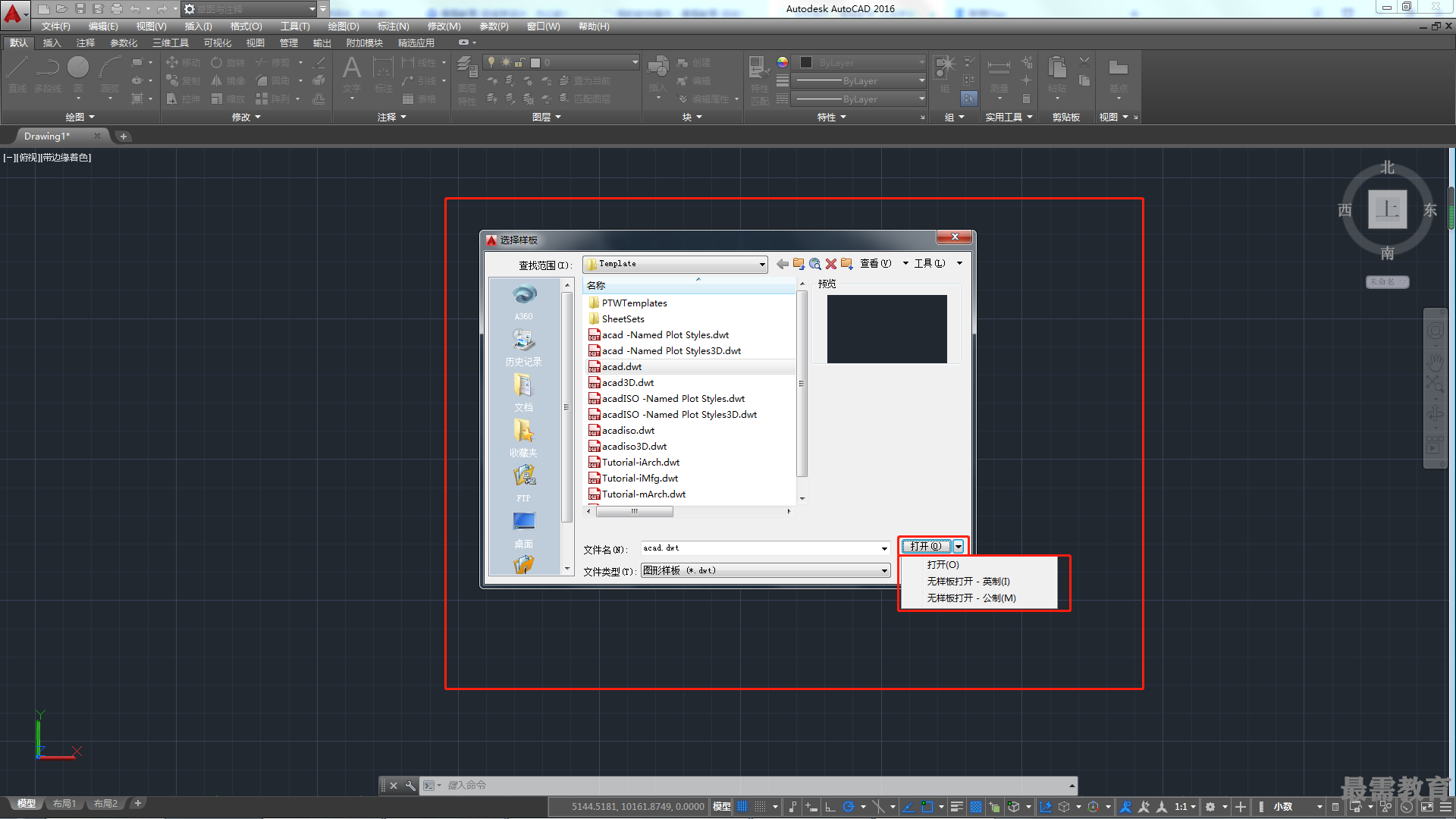Go back using the dialog back arrow
The image size is (1456, 819).
click(782, 264)
